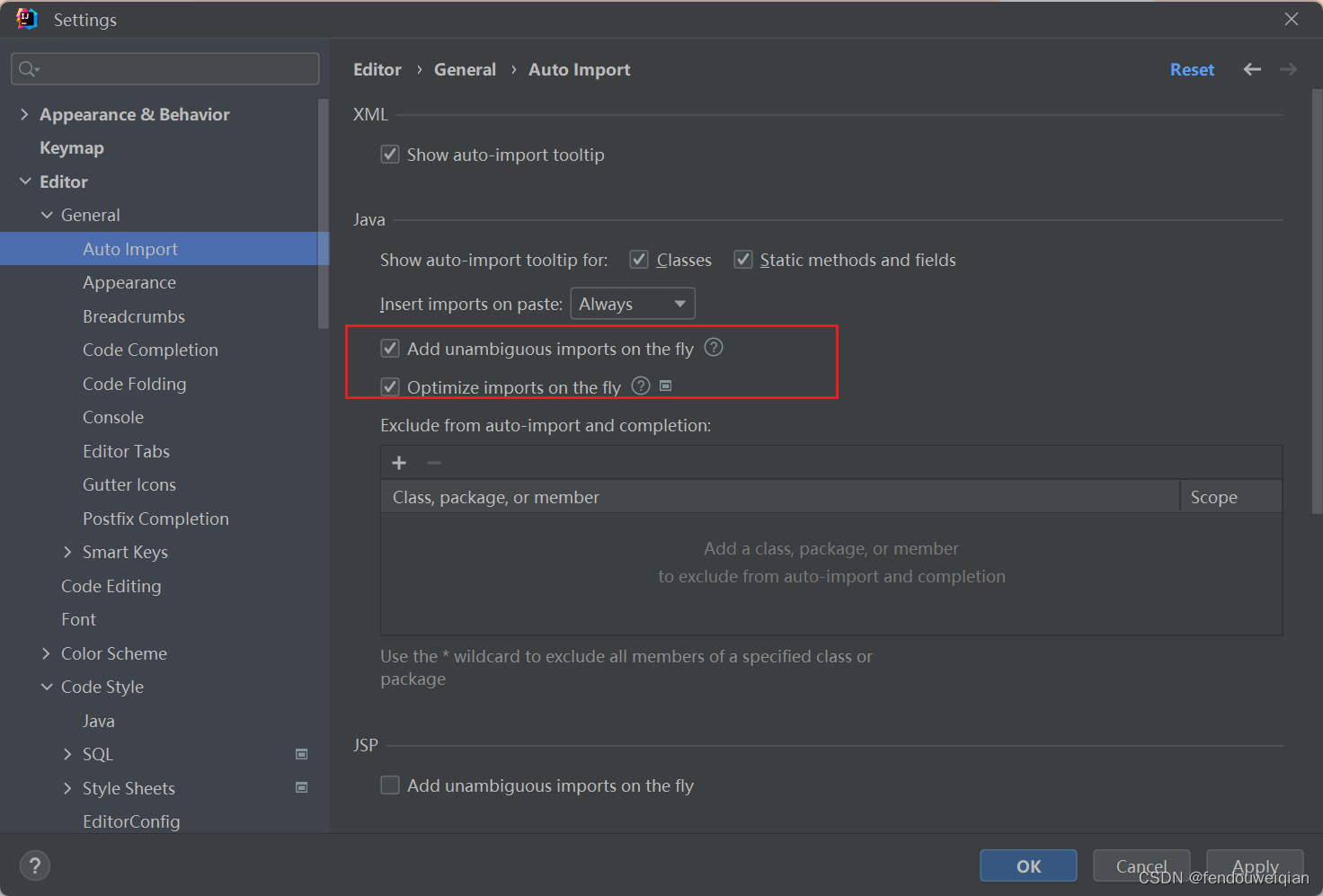
Task: Expand the Smart Keys node
Action: (x=67, y=552)
